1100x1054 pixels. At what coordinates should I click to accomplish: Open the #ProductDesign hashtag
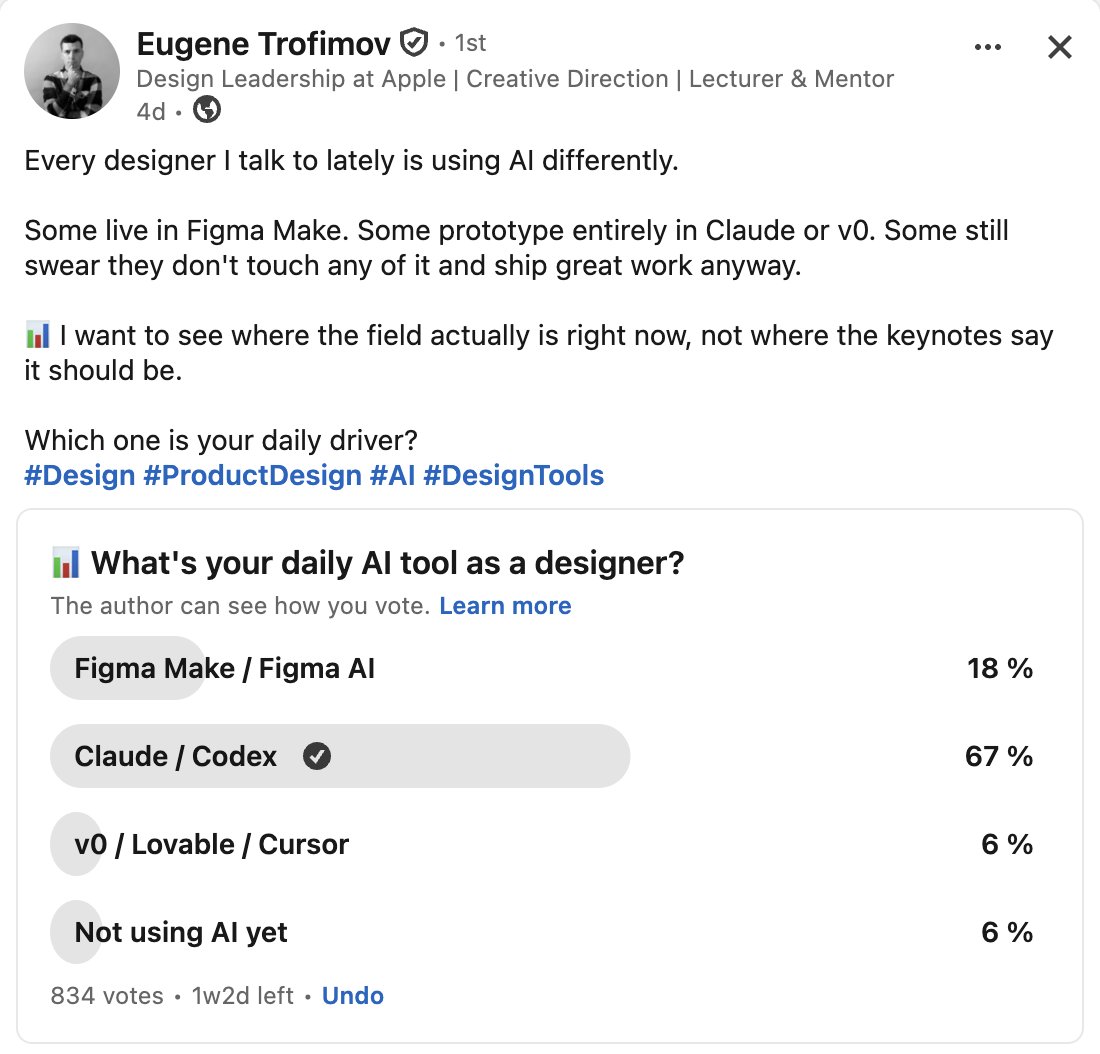pos(253,475)
